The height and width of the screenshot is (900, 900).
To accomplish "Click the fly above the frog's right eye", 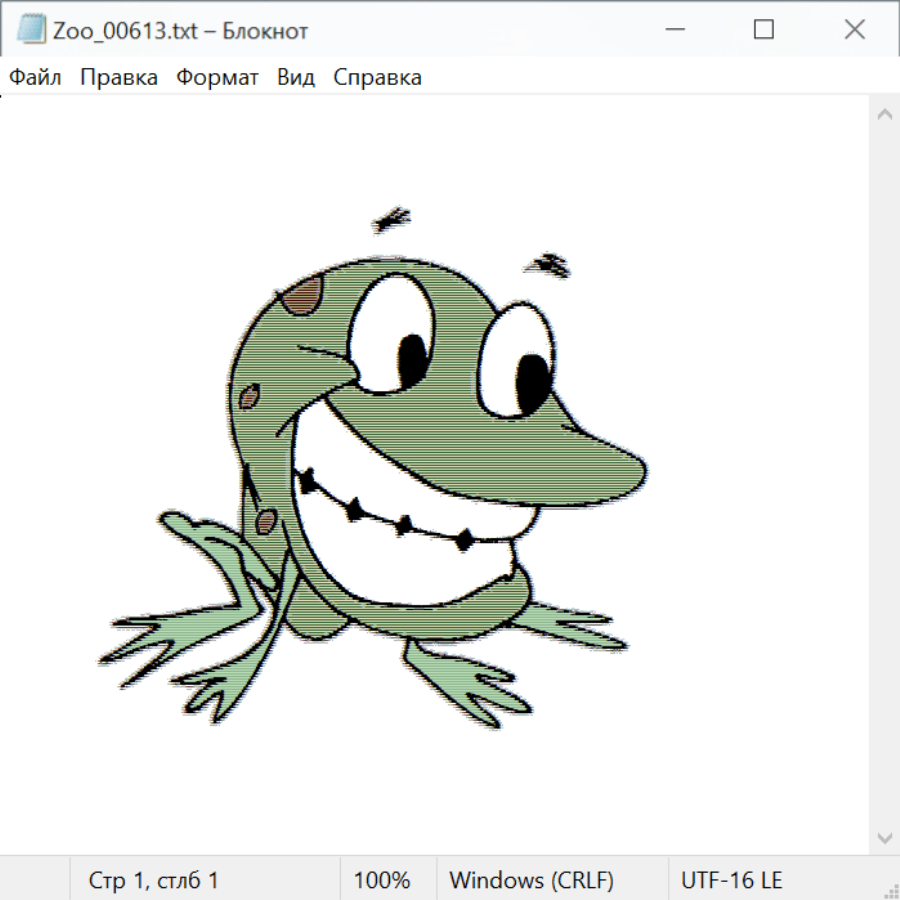I will point(549,264).
